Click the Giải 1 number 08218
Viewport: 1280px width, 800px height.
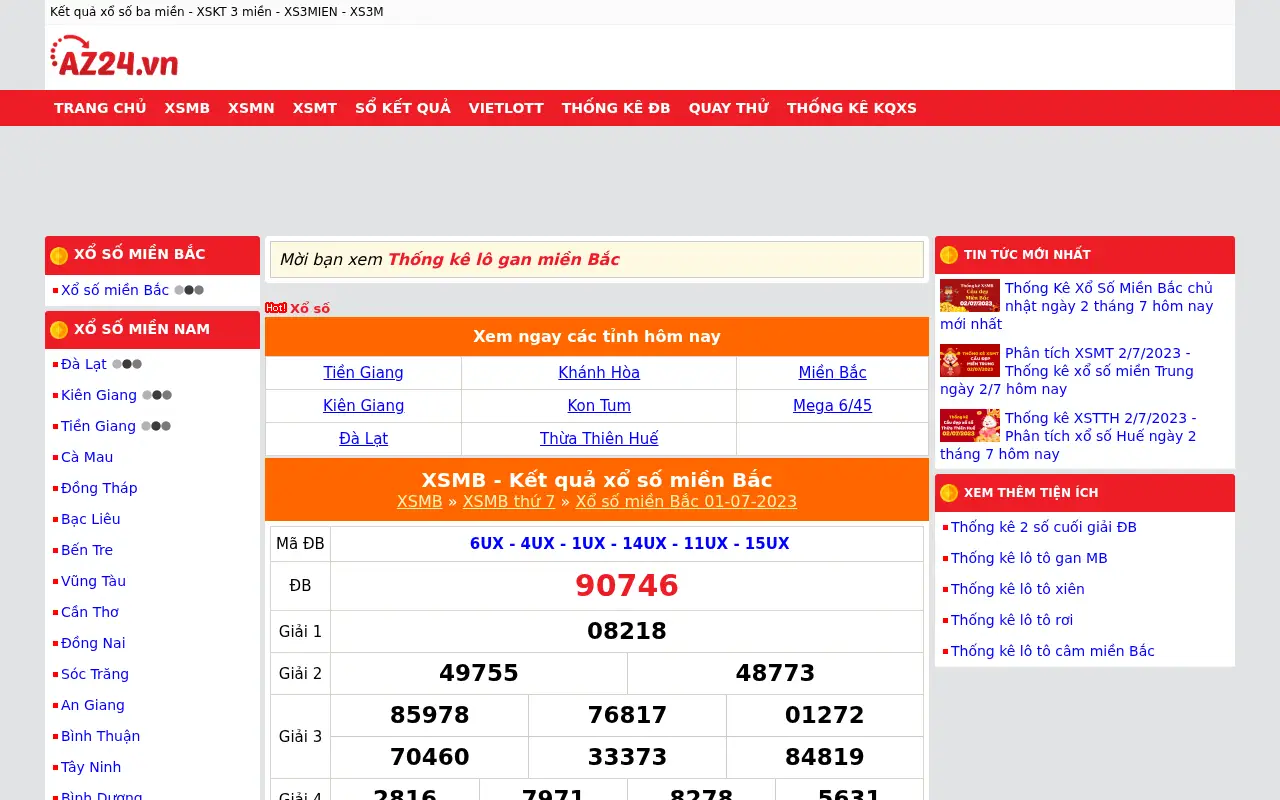coord(627,631)
